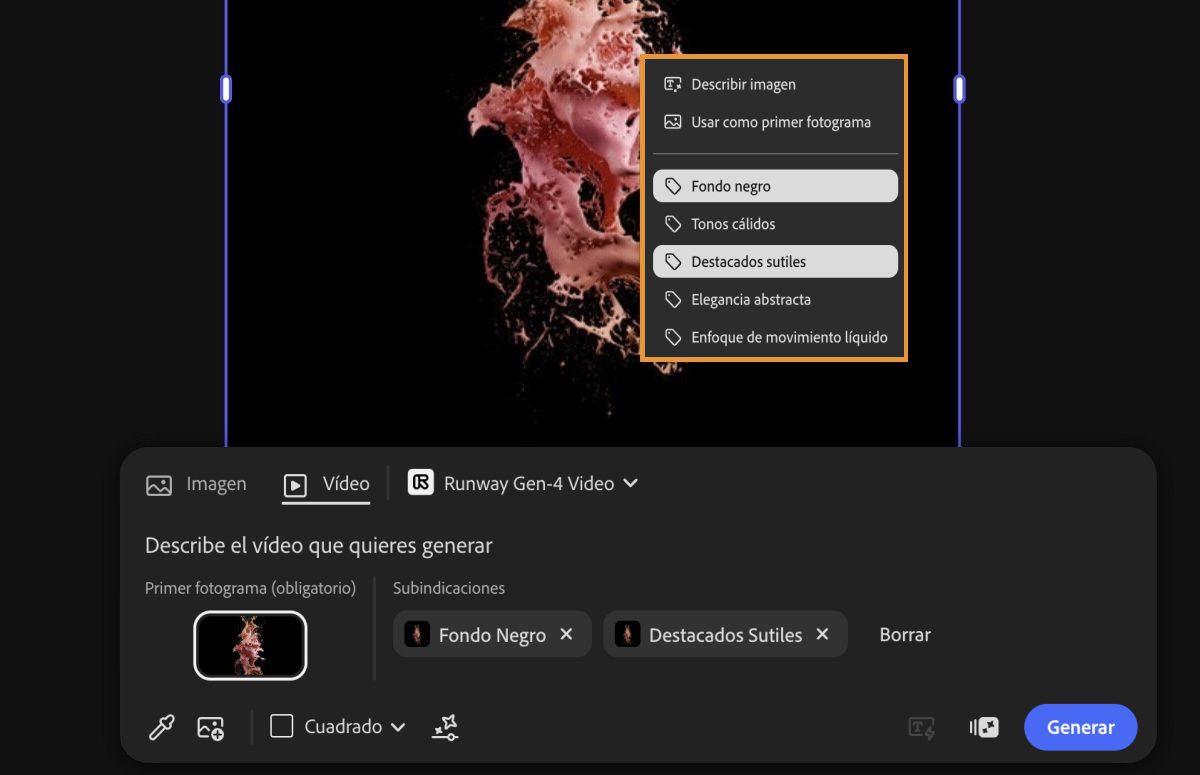Select the eyedropper icon in bottom toolbar
The height and width of the screenshot is (775, 1200).
click(x=161, y=727)
